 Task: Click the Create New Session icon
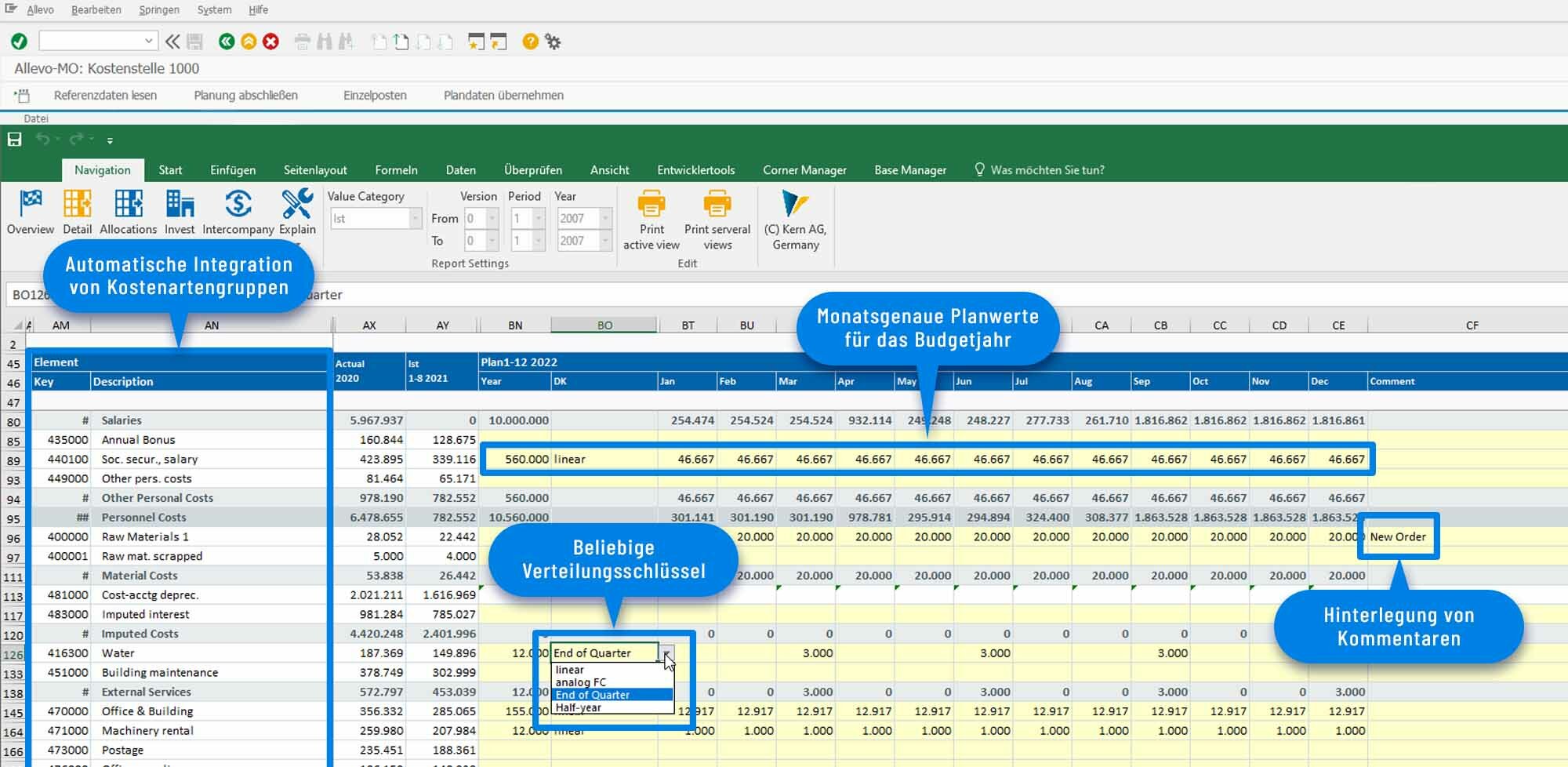coord(476,42)
